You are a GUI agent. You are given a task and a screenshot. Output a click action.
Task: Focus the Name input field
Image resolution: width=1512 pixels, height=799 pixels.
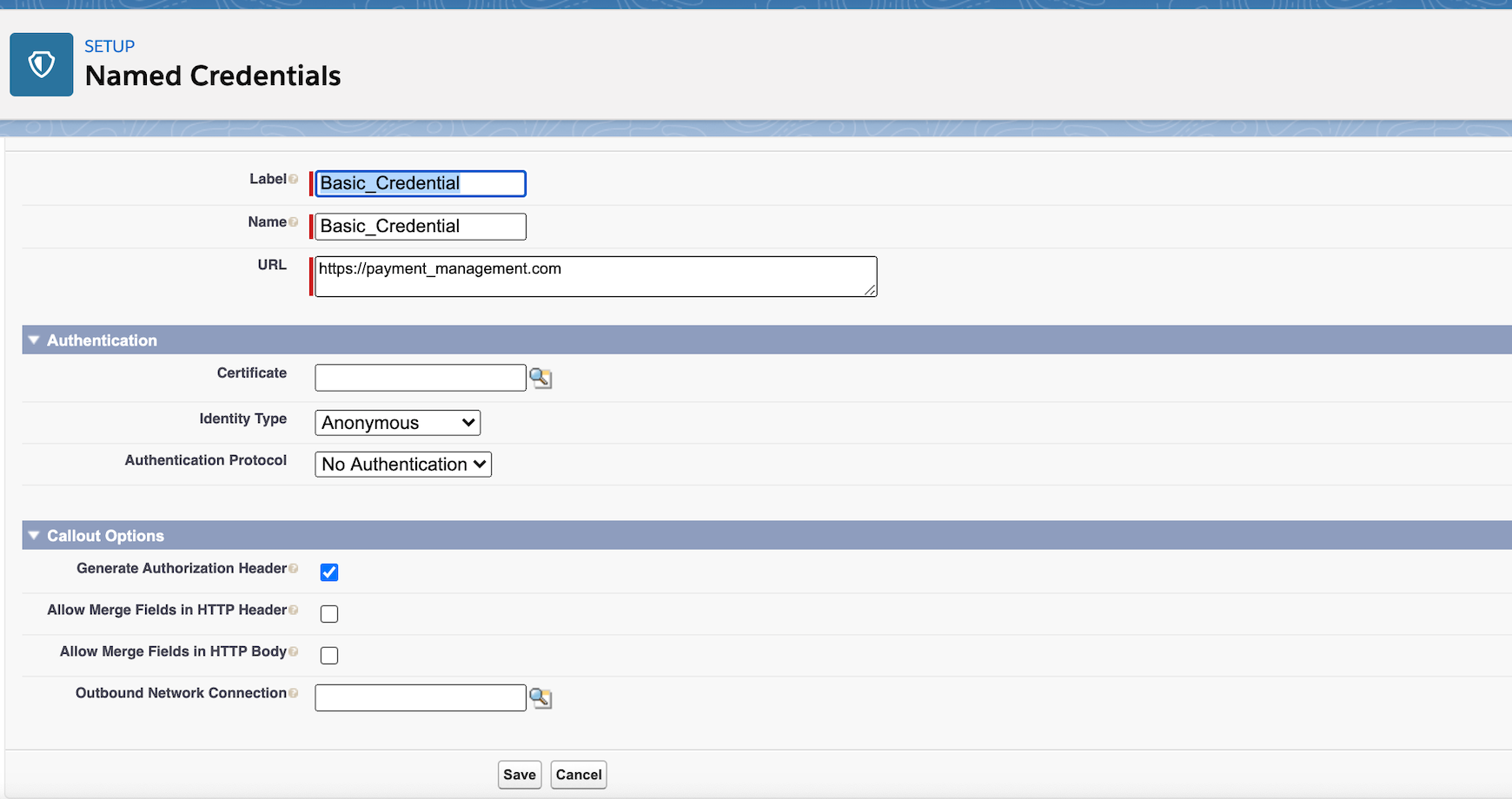pos(421,227)
